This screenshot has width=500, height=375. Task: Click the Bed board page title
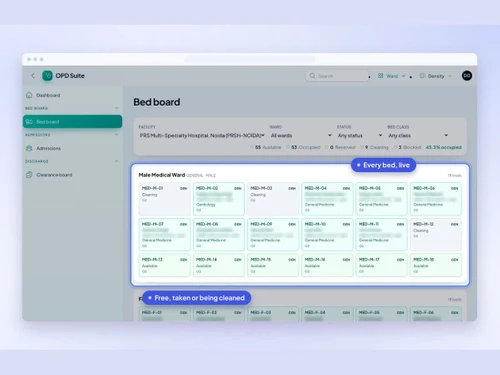coord(157,102)
